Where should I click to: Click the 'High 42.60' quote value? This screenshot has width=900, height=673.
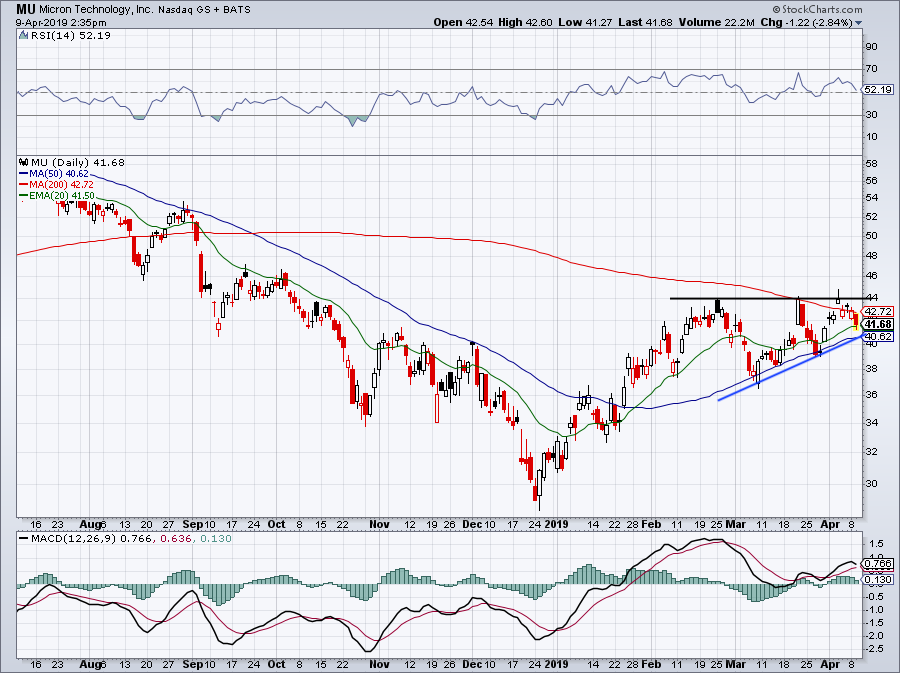click(x=525, y=22)
